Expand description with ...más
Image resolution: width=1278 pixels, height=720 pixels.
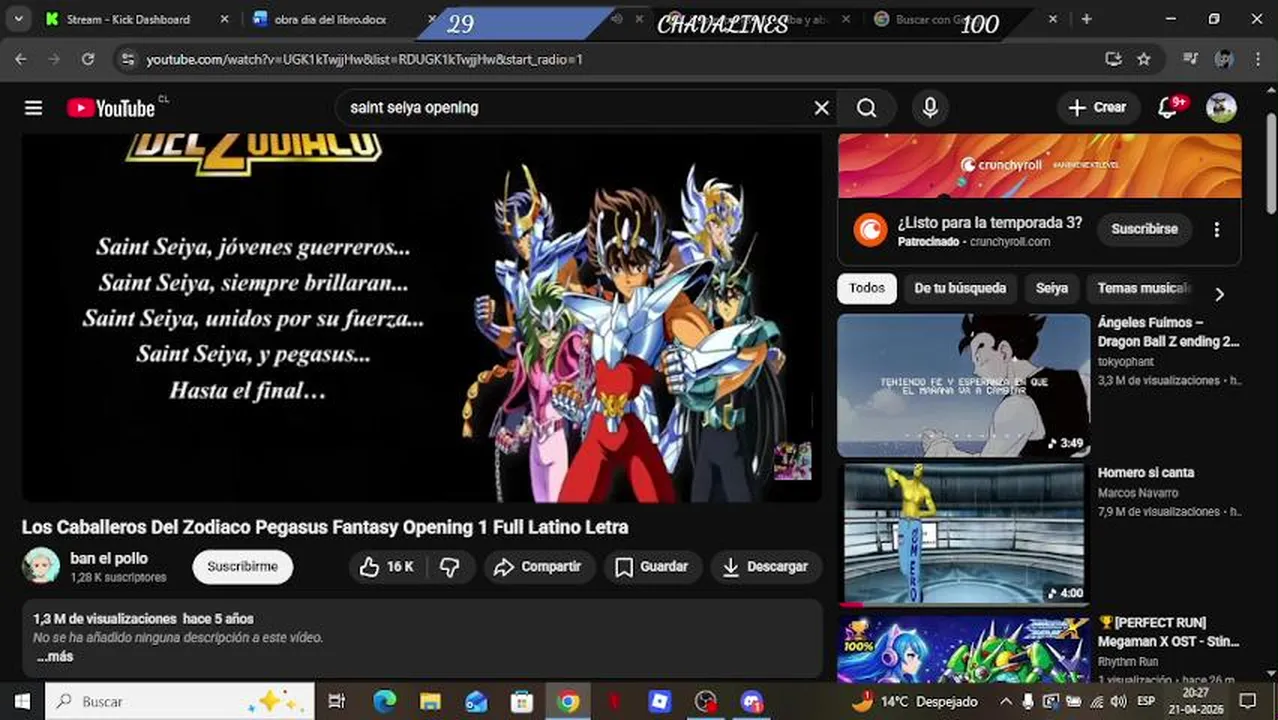point(55,657)
